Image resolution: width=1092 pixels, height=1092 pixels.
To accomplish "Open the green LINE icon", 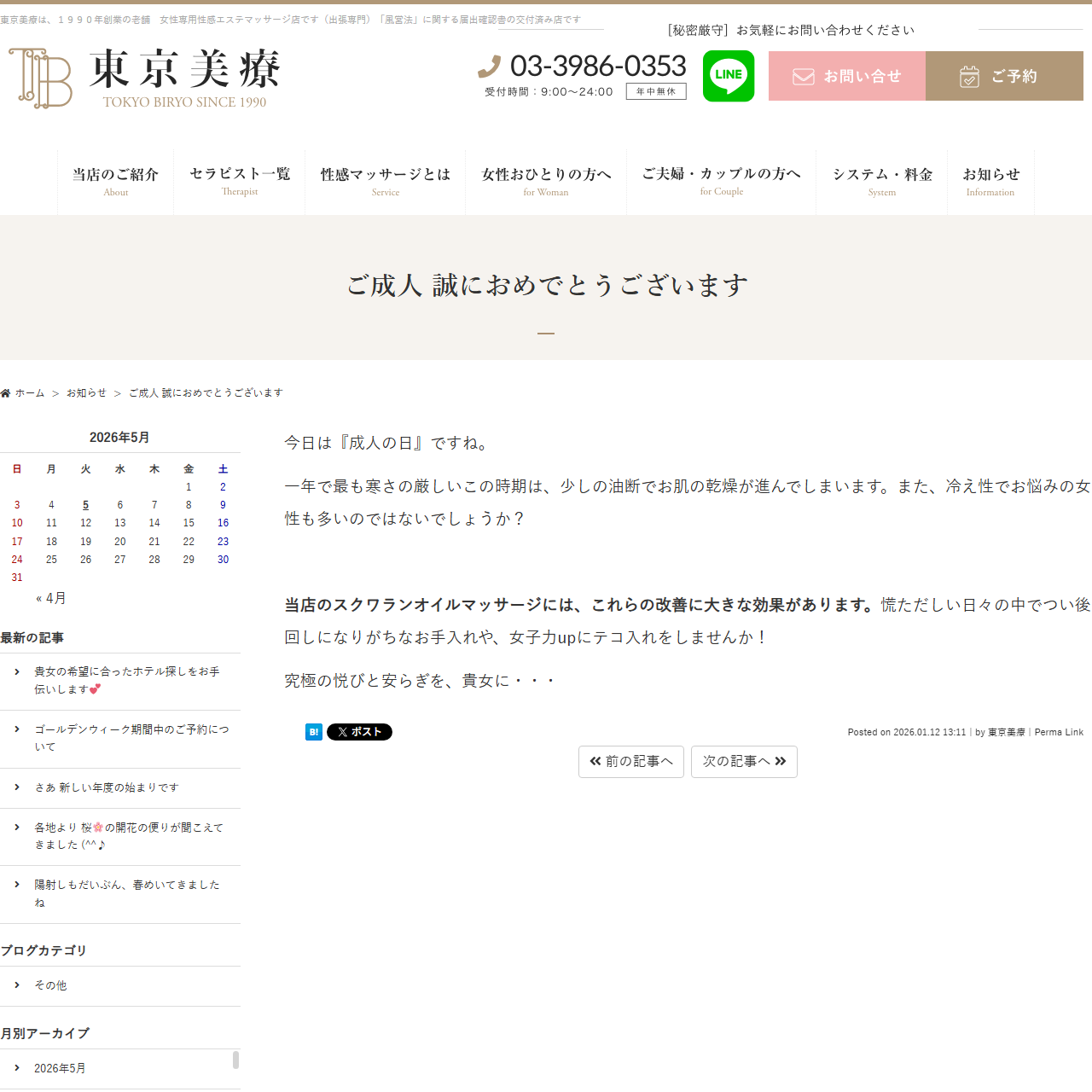I will tap(729, 76).
